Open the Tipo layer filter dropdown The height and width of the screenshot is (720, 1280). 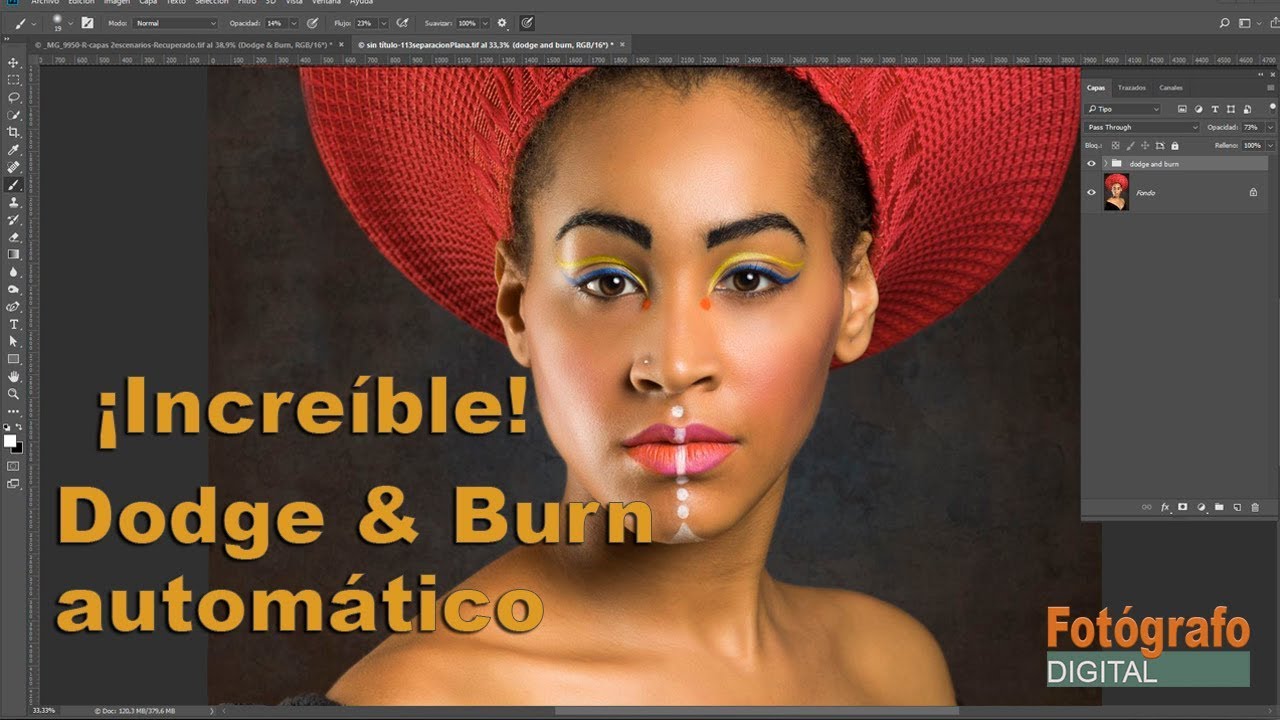coord(1123,108)
